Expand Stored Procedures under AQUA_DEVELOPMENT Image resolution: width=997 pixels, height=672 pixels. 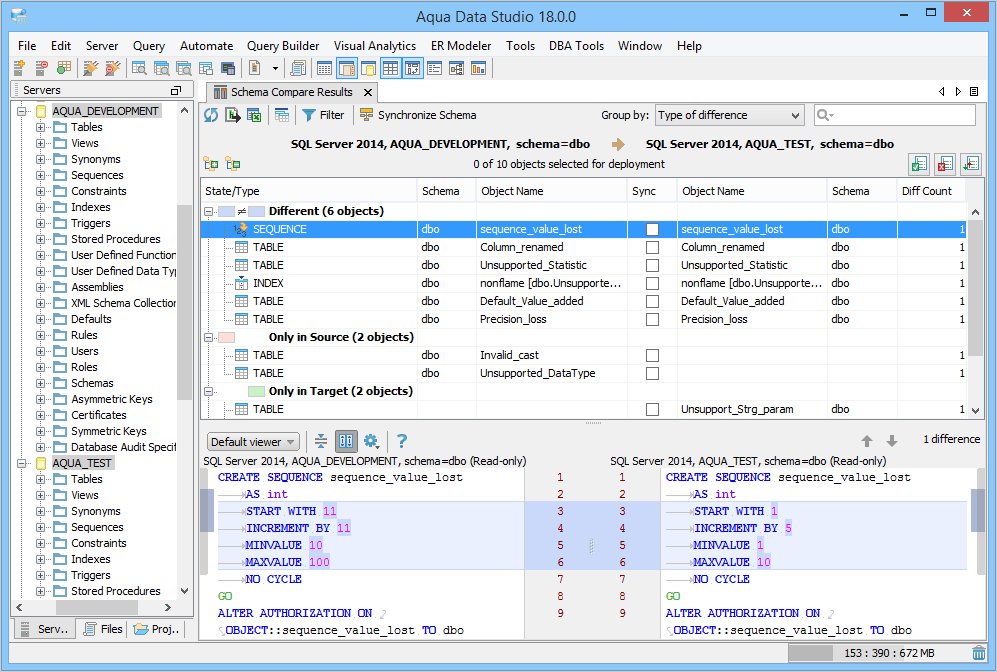41,240
